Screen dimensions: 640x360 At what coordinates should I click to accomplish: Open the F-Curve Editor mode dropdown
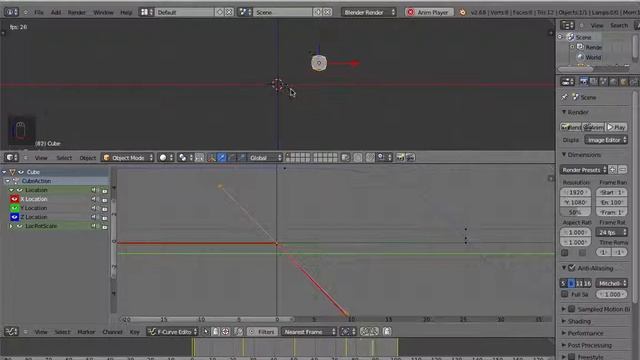pos(172,332)
